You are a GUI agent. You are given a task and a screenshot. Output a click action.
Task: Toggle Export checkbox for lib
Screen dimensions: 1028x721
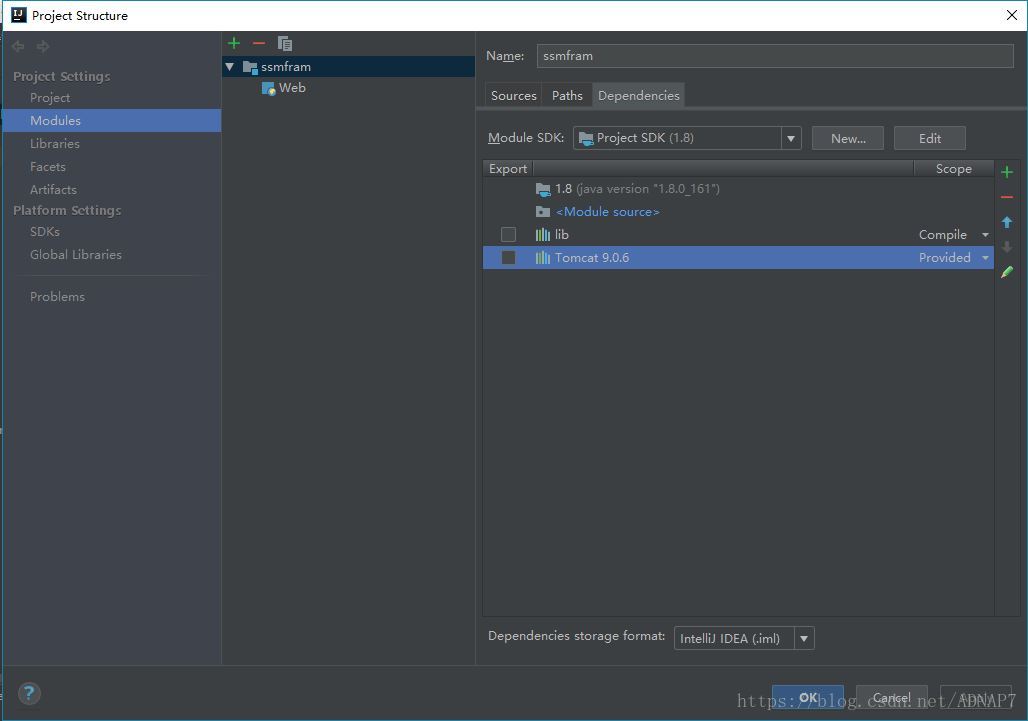(508, 235)
